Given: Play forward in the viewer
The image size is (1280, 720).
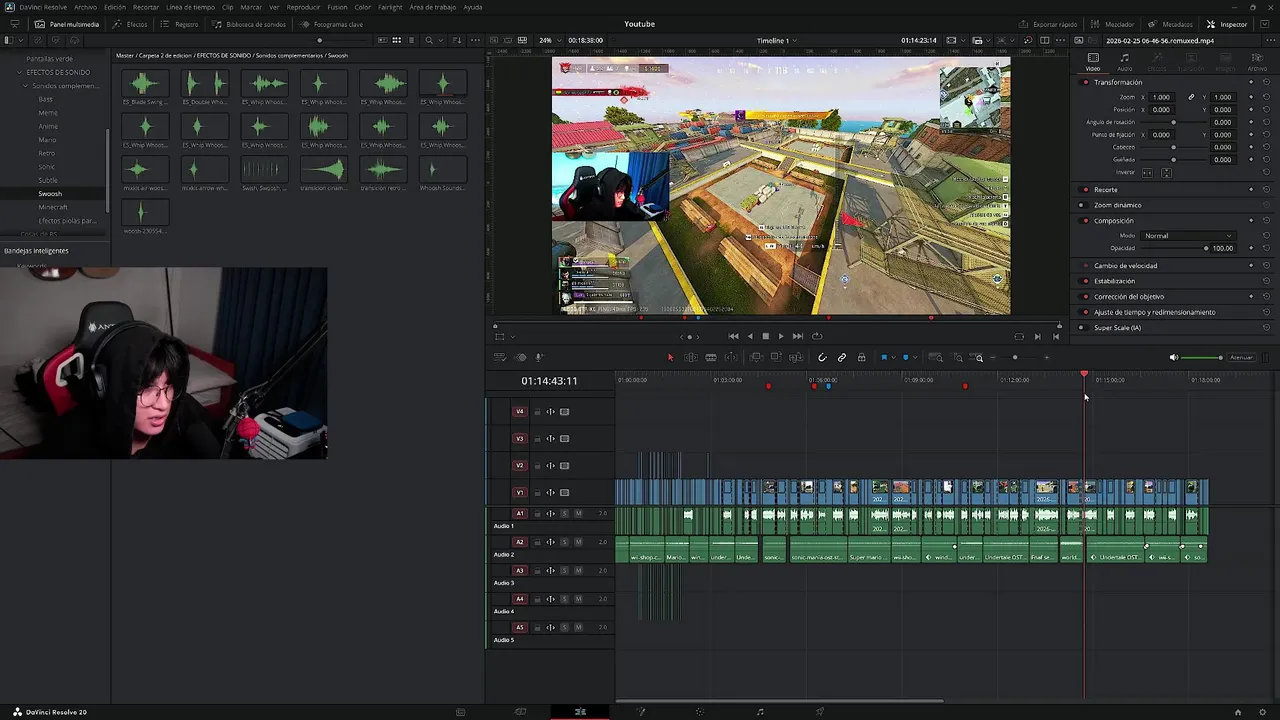Looking at the screenshot, I should point(781,336).
